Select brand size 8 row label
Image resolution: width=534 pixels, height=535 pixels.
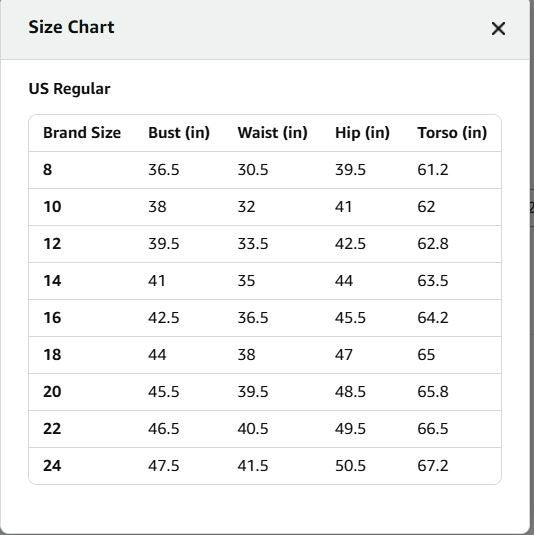(47, 170)
